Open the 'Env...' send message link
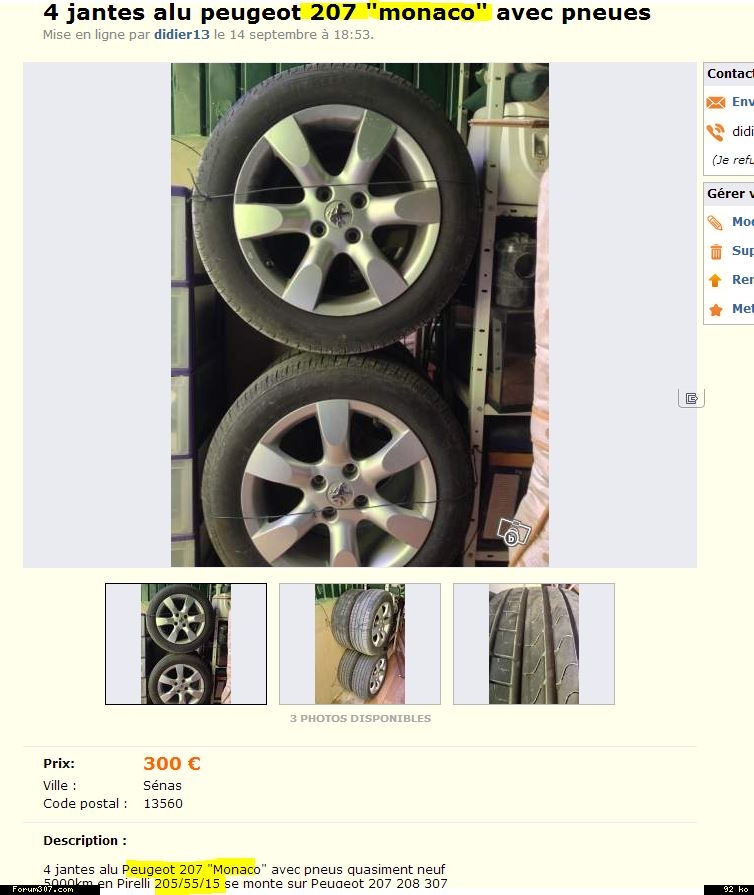The height and width of the screenshot is (895, 754). coord(743,102)
